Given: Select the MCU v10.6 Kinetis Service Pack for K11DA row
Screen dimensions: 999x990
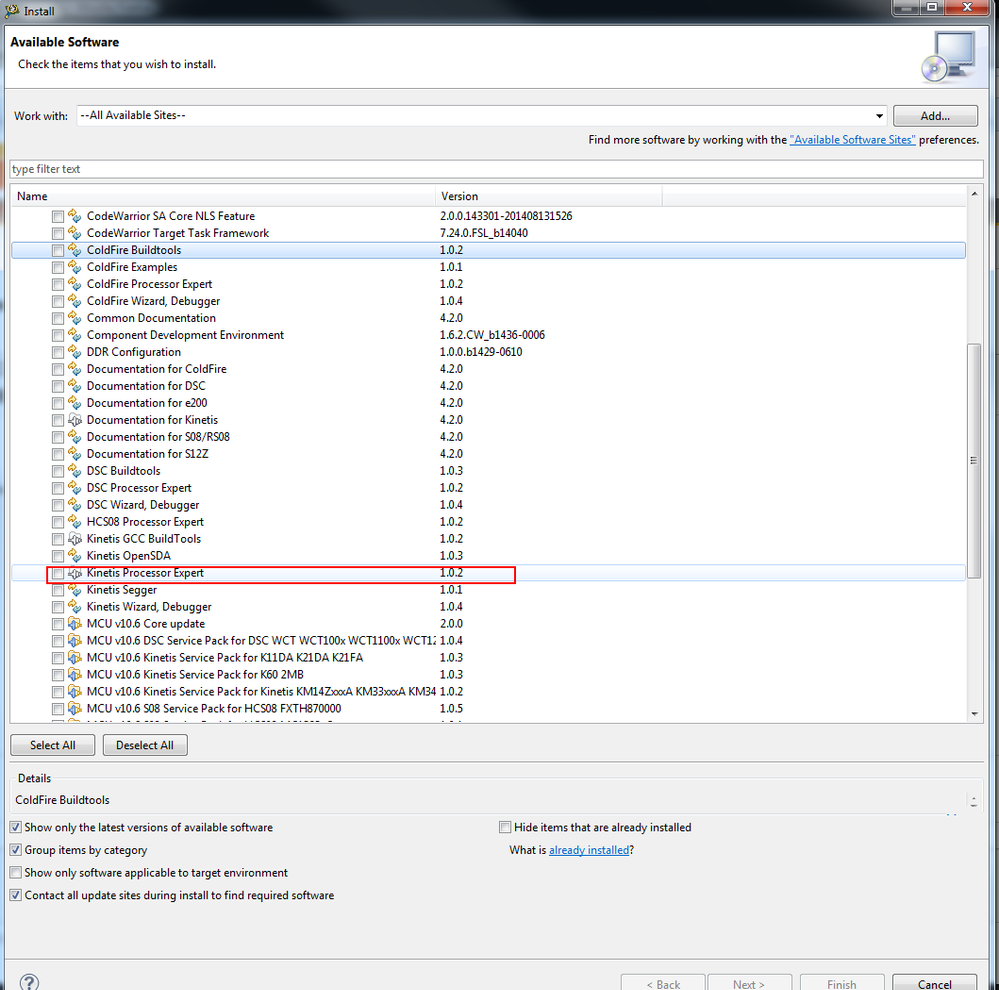Looking at the screenshot, I should [488, 657].
